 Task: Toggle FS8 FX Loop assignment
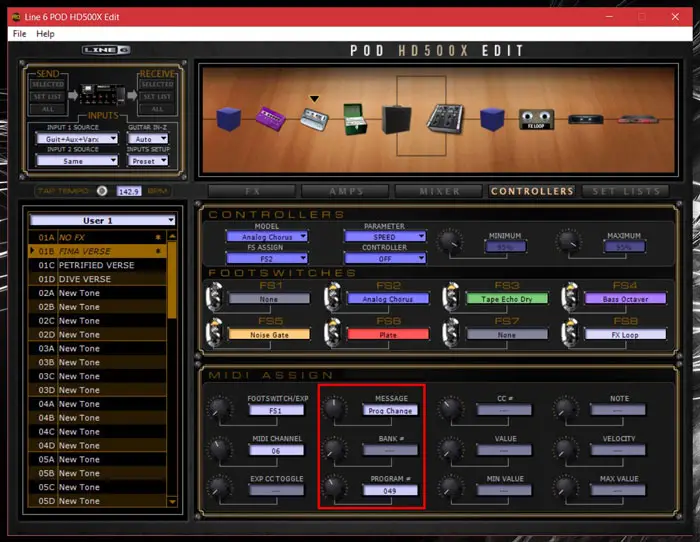point(625,334)
